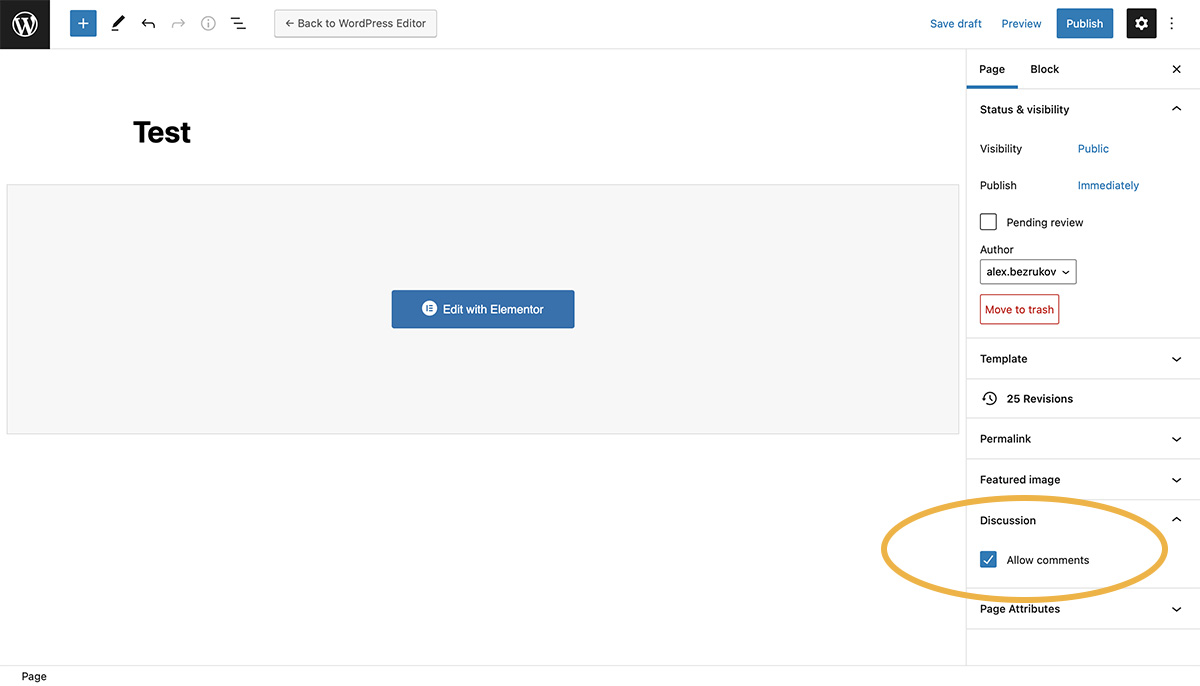Collapse the Status & visibility panel
The height and width of the screenshot is (686, 1200).
click(x=1176, y=108)
